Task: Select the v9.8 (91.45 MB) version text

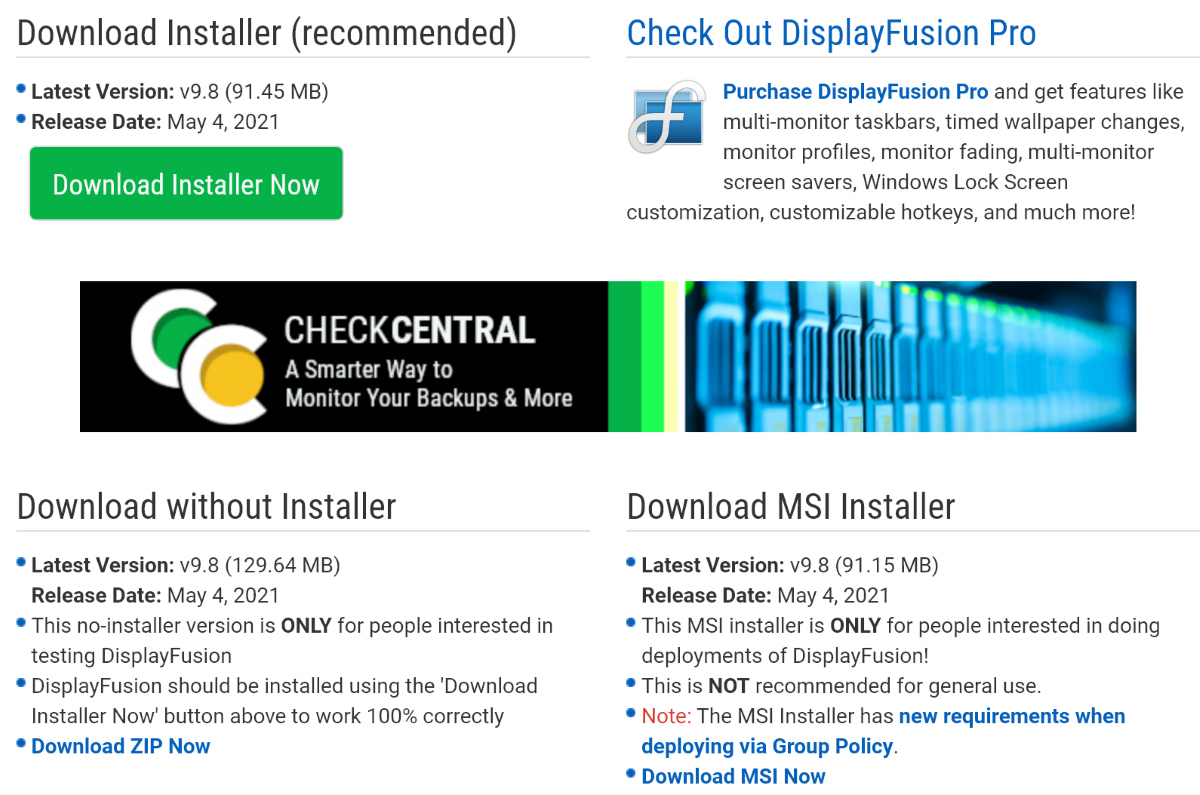Action: tap(254, 92)
